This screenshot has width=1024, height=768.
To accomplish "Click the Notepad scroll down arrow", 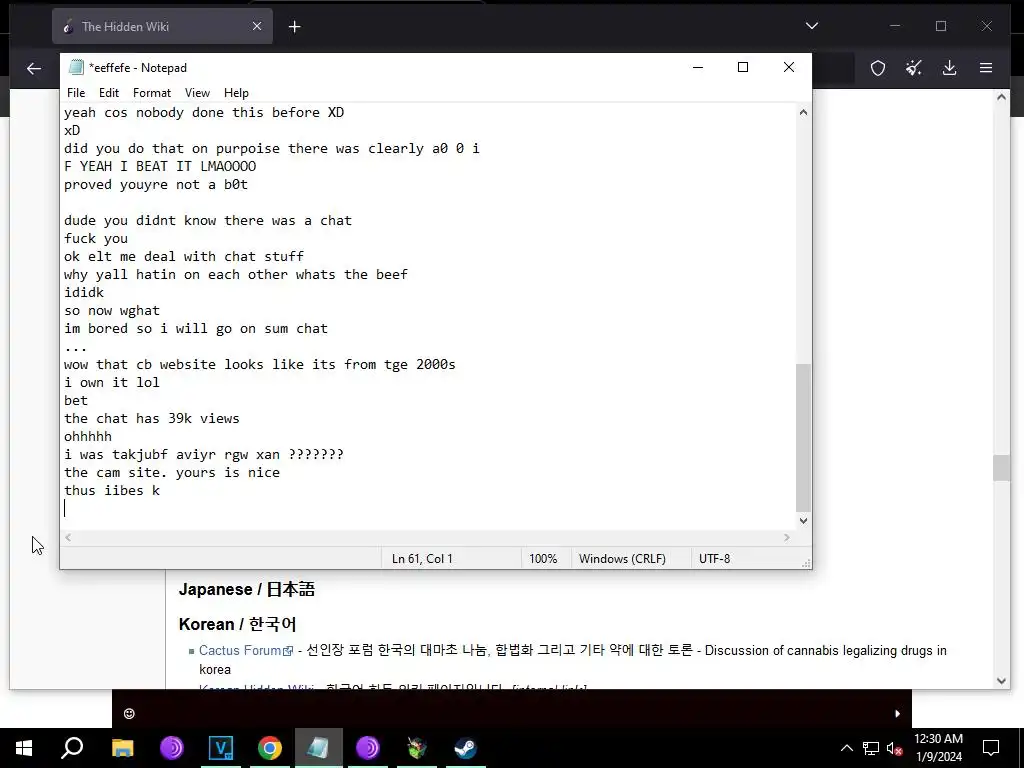I will 803,520.
